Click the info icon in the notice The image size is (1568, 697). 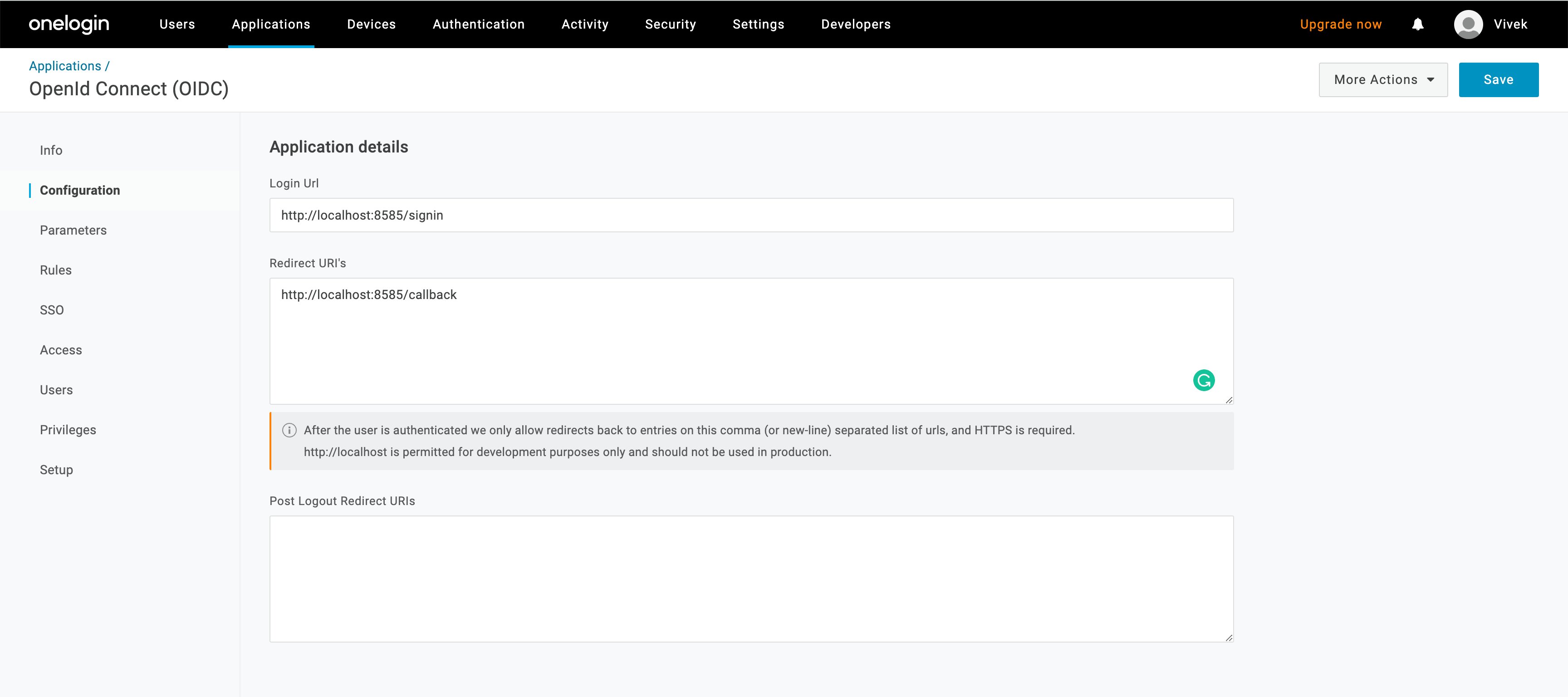[x=289, y=430]
